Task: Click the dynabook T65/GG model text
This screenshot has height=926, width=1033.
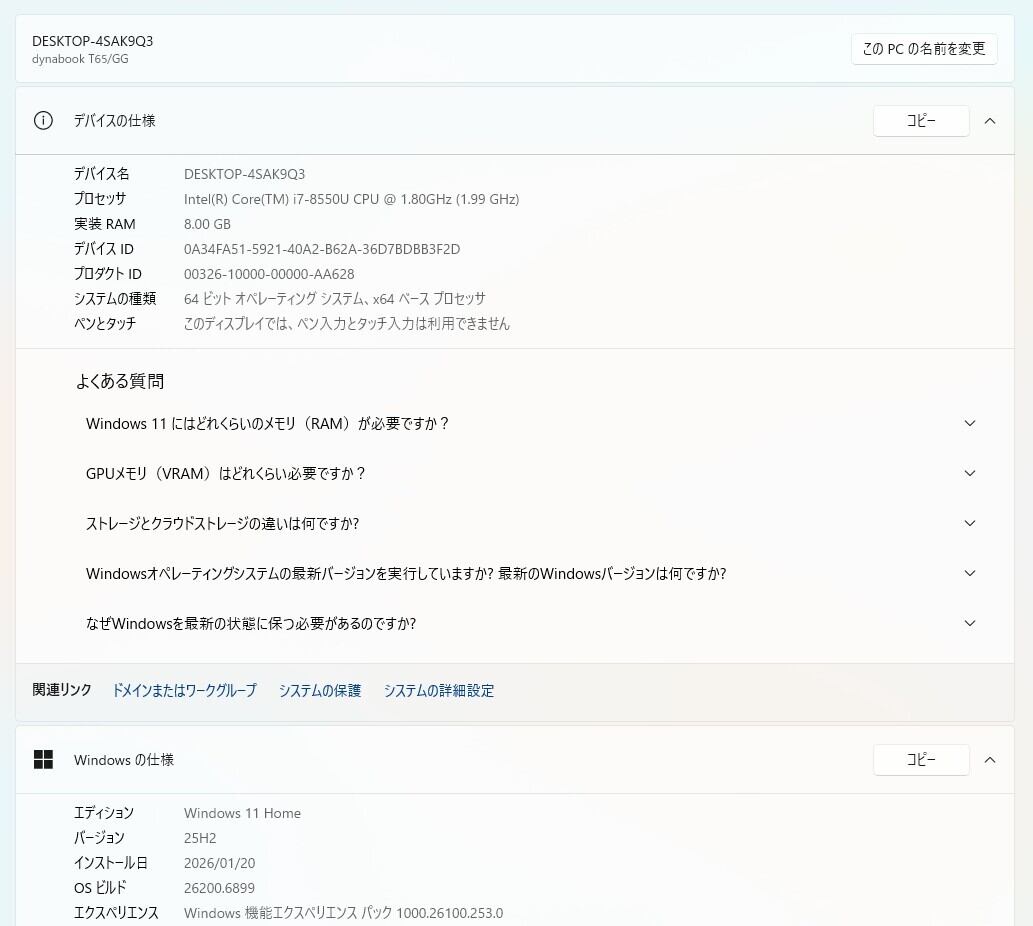Action: 80,59
